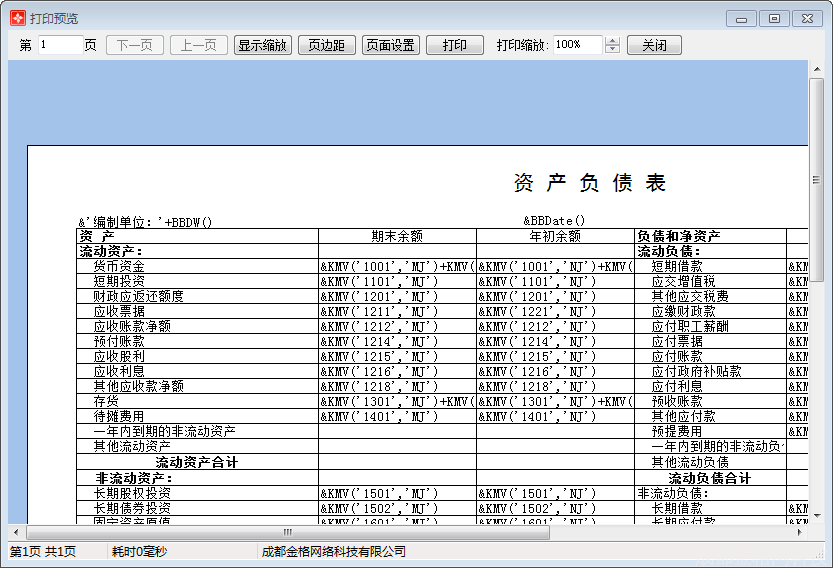The height and width of the screenshot is (568, 833).
Task: Decrease print zoom with down arrow
Action: pyautogui.click(x=613, y=50)
